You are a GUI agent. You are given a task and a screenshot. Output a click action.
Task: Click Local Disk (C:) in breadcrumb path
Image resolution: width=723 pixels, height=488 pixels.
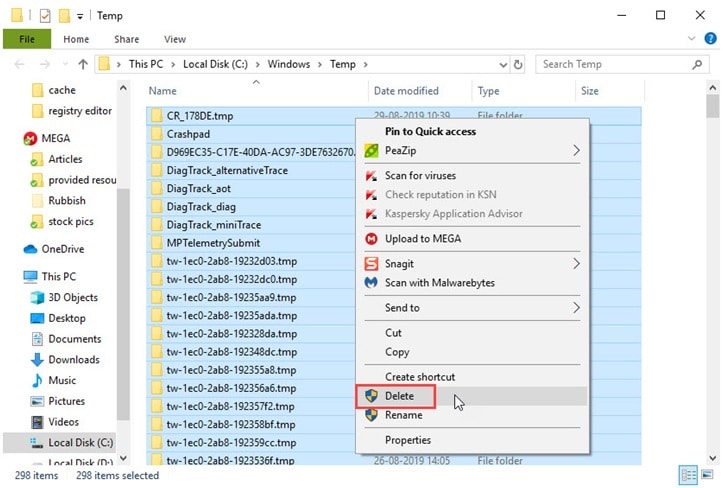coord(215,65)
